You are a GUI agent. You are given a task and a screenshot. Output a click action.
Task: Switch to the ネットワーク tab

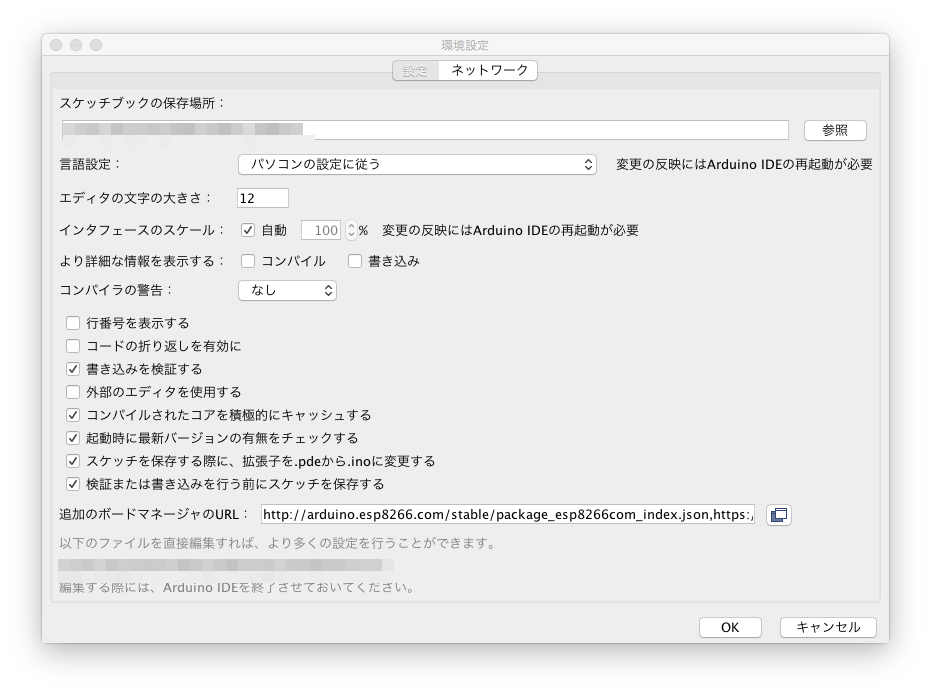[489, 70]
